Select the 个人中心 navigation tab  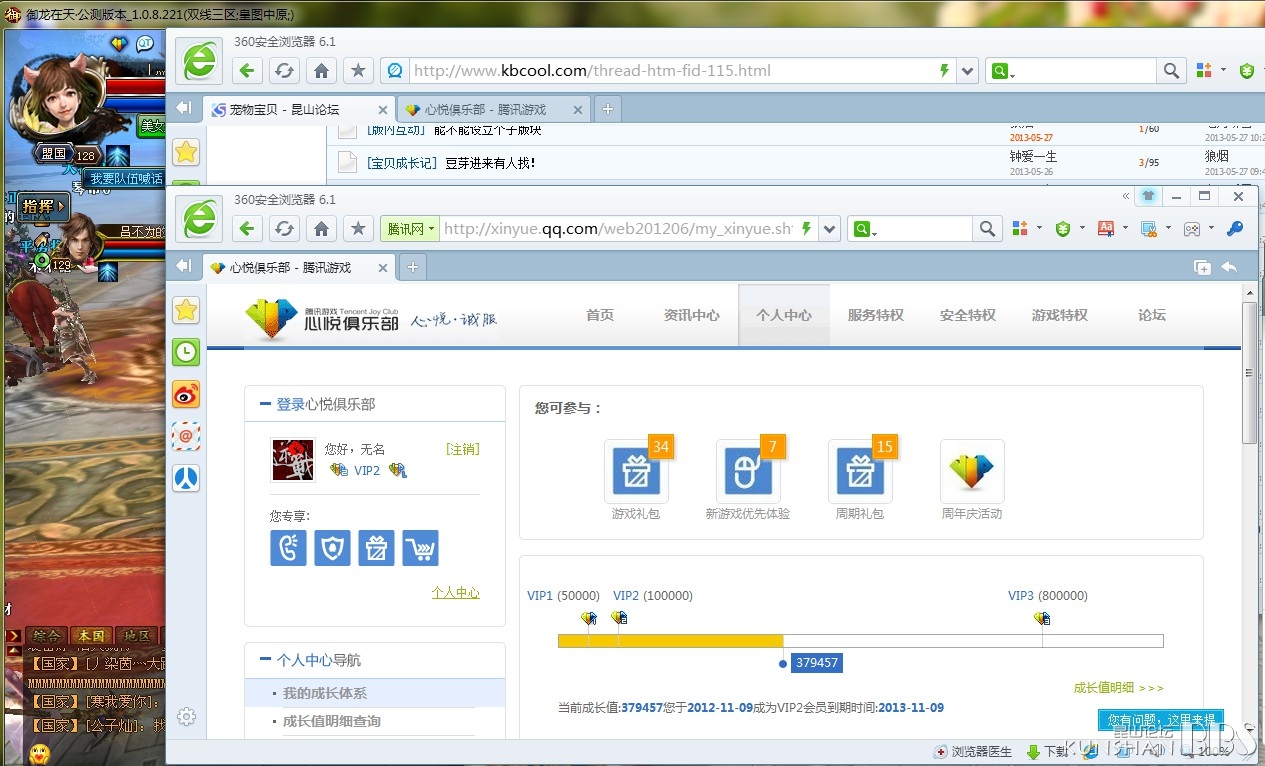(784, 315)
